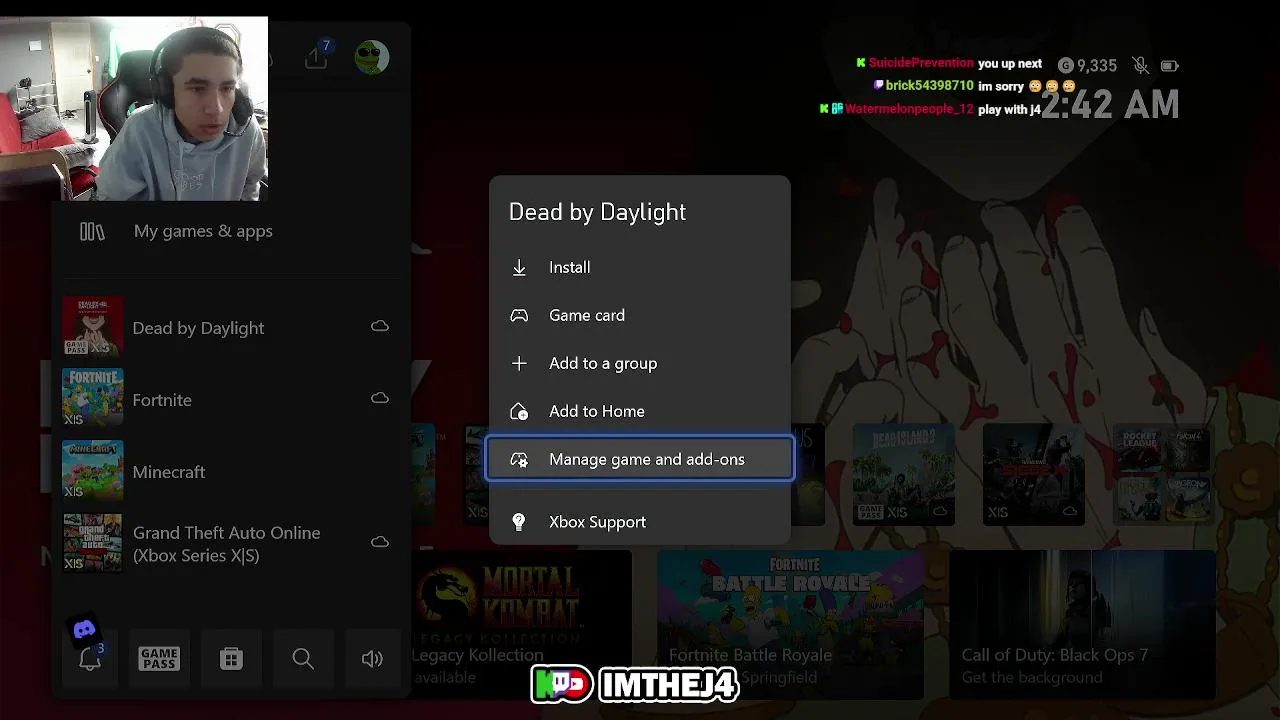Open the search magnifier icon
The image size is (1280, 720).
(303, 658)
